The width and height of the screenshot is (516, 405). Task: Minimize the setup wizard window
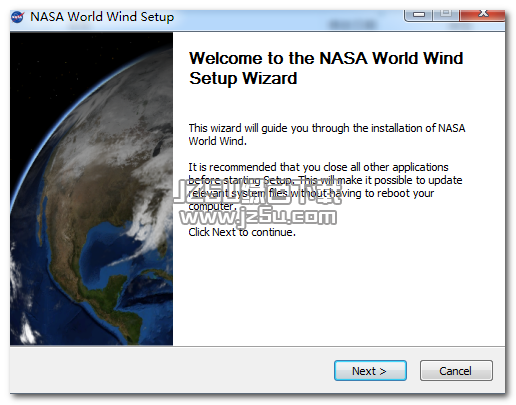pyautogui.click(x=419, y=15)
